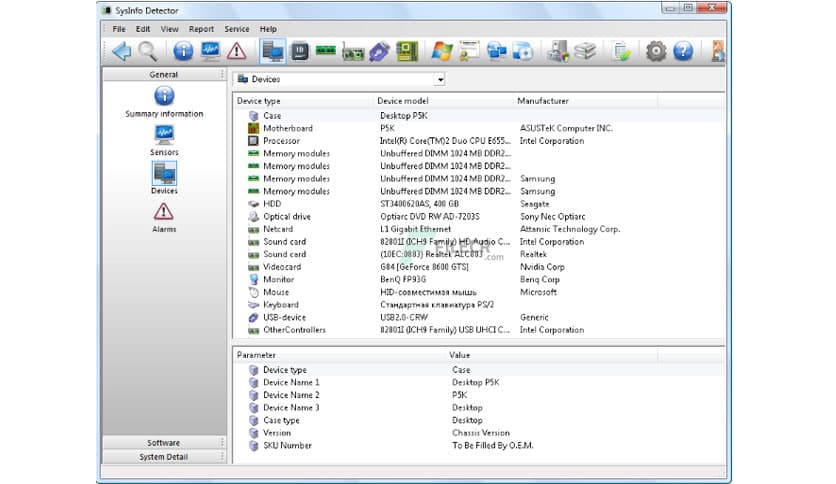
Task: Click the alarms warning triangle in toolbar
Action: [x=236, y=51]
